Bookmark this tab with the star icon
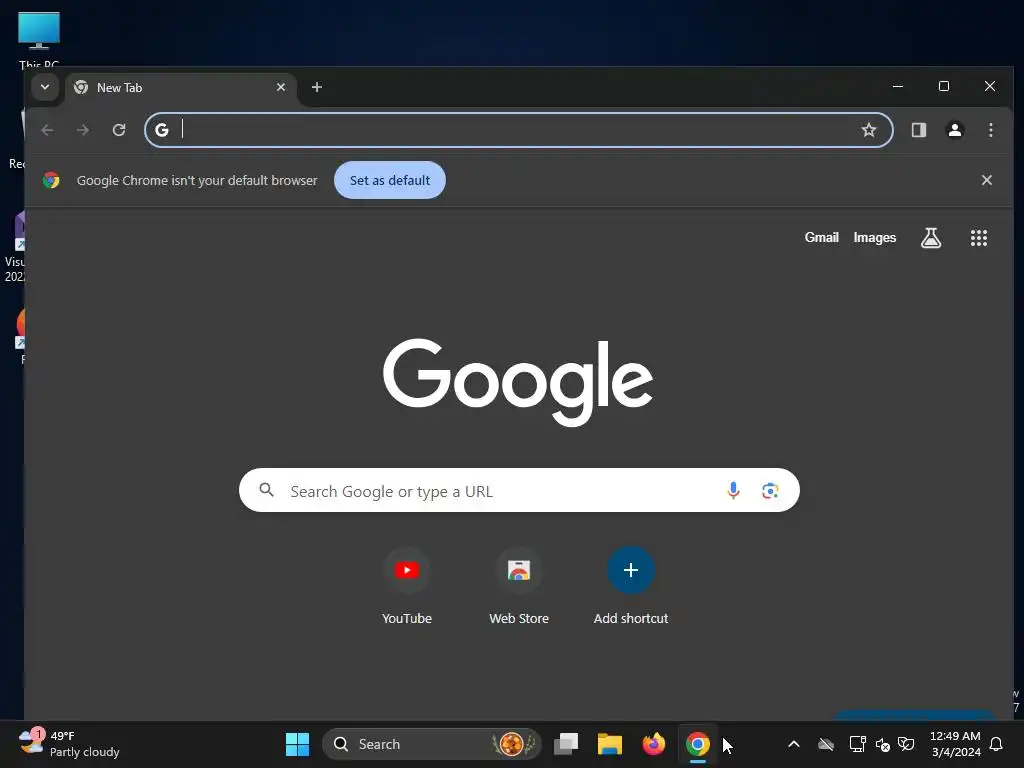The height and width of the screenshot is (768, 1024). (869, 130)
